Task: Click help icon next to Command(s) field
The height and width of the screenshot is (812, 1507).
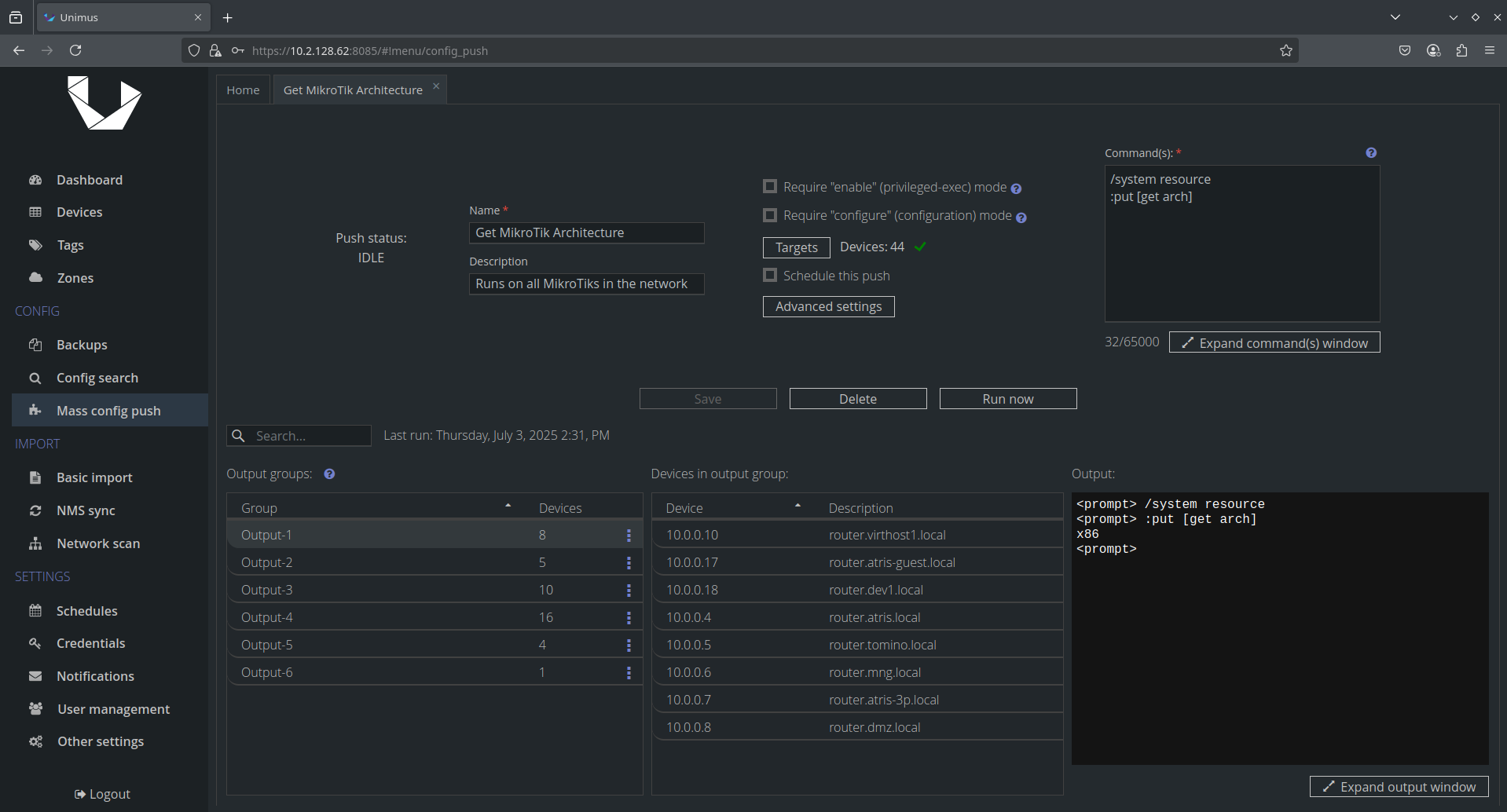Action: (1370, 153)
